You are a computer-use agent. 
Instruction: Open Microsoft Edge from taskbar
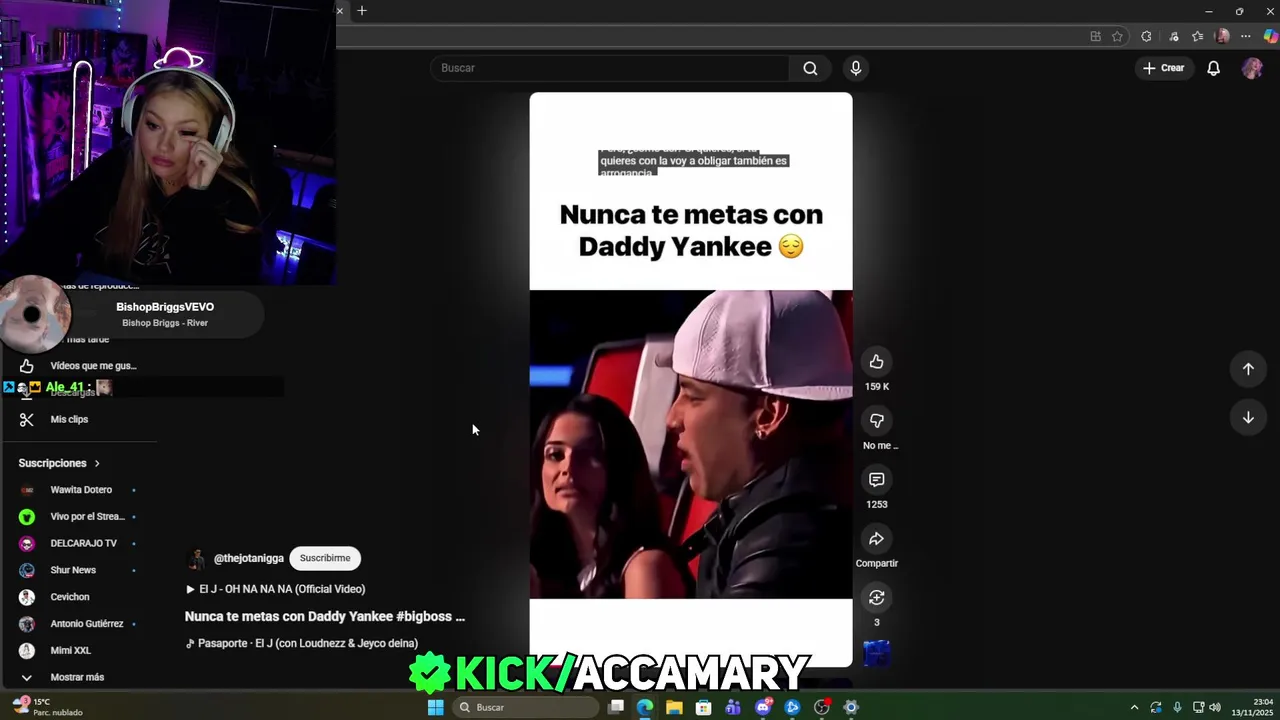point(645,707)
